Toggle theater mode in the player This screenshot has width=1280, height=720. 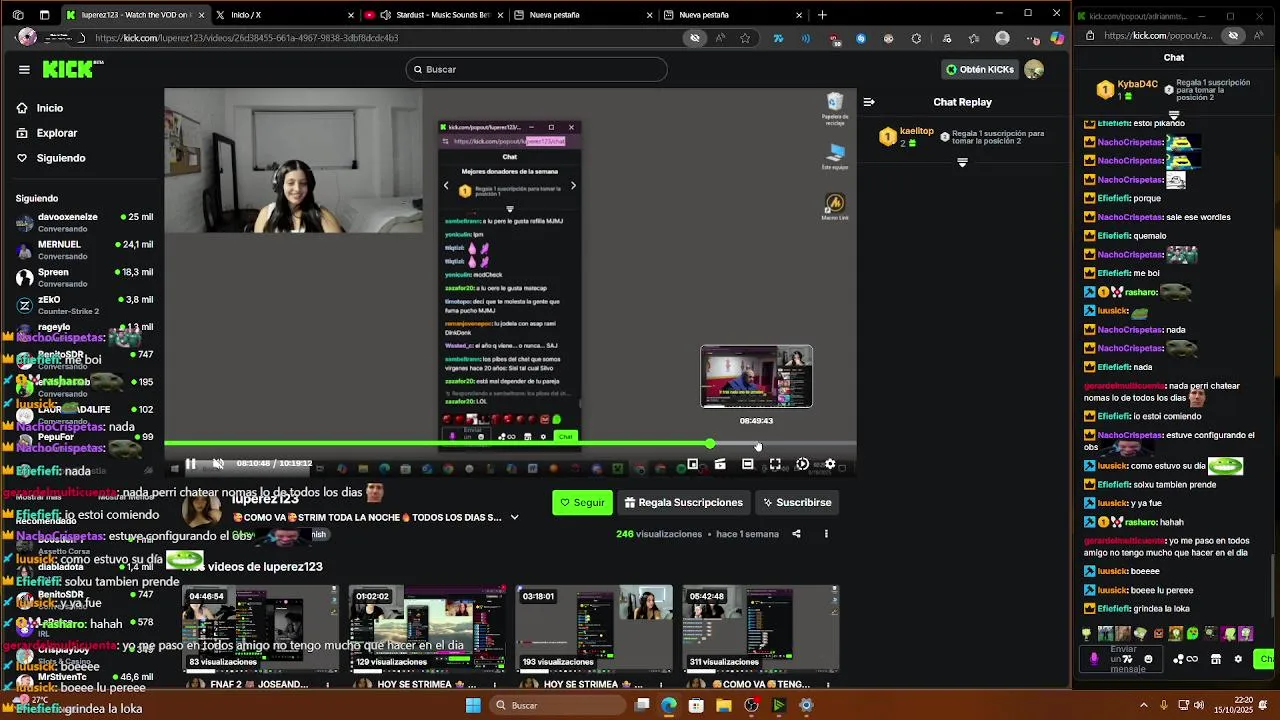tap(747, 464)
